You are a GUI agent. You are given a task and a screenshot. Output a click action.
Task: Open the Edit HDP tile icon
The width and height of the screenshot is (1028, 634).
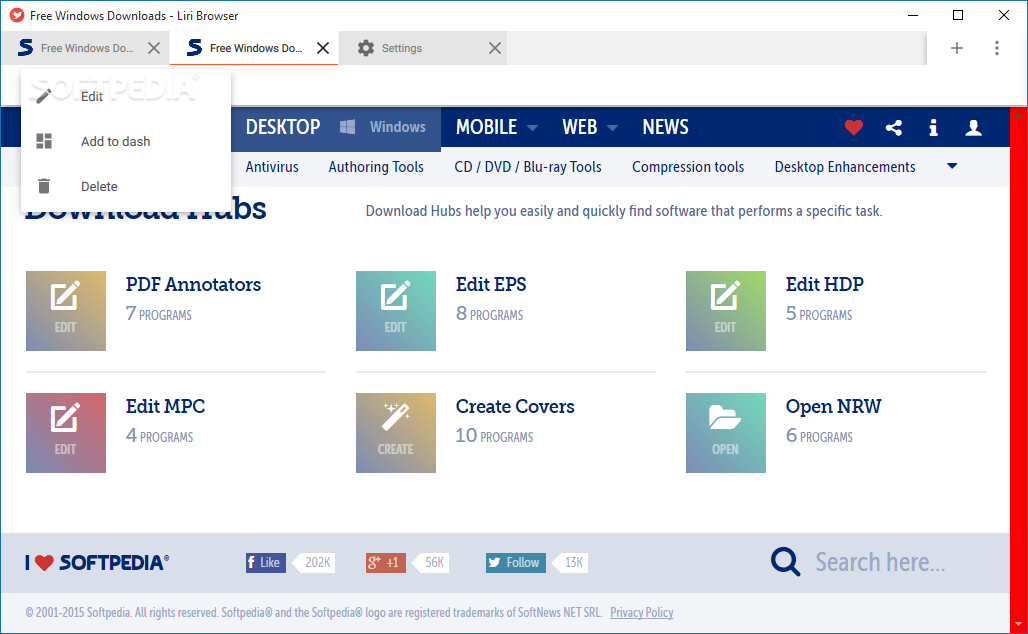tap(726, 311)
